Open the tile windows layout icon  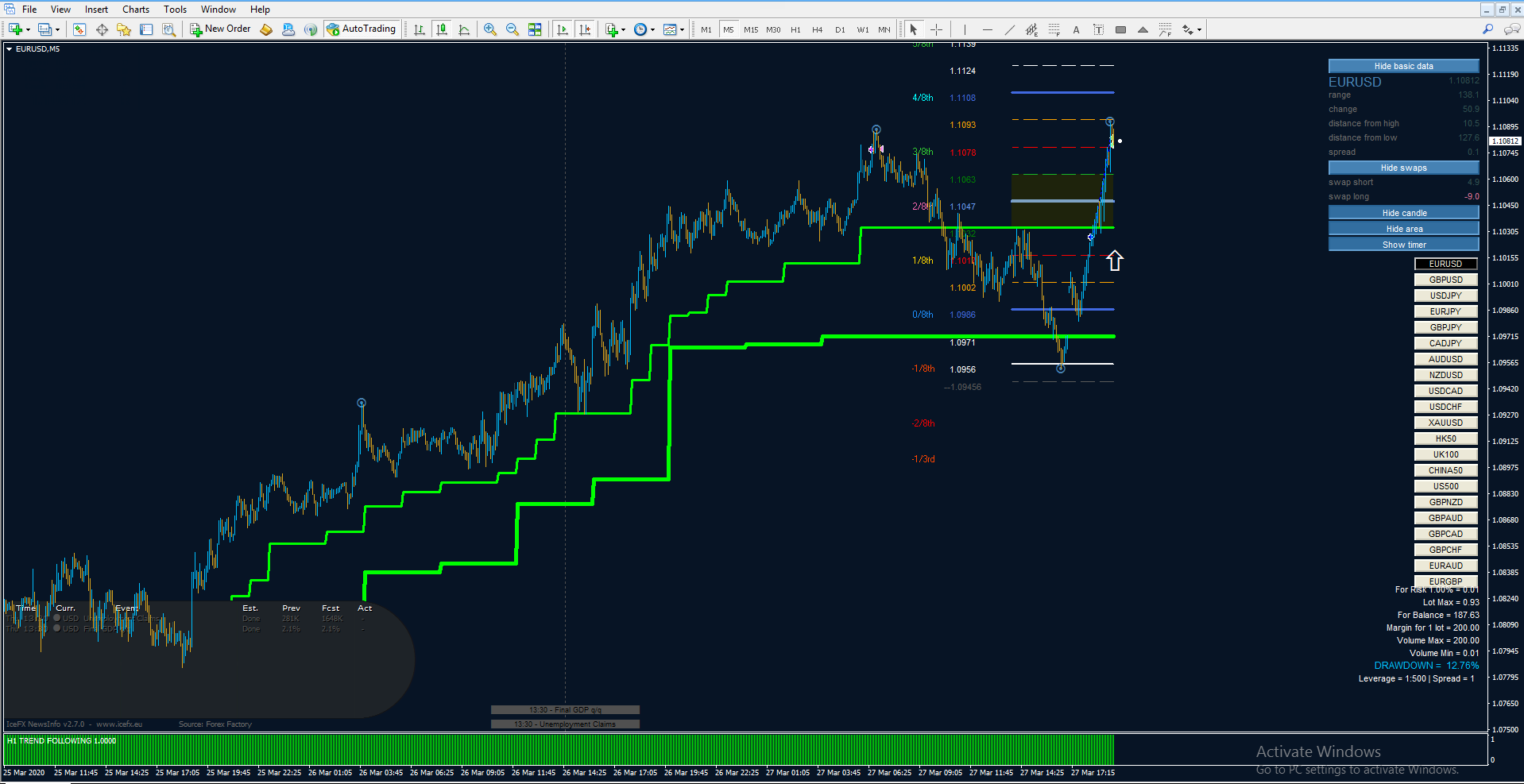535,29
